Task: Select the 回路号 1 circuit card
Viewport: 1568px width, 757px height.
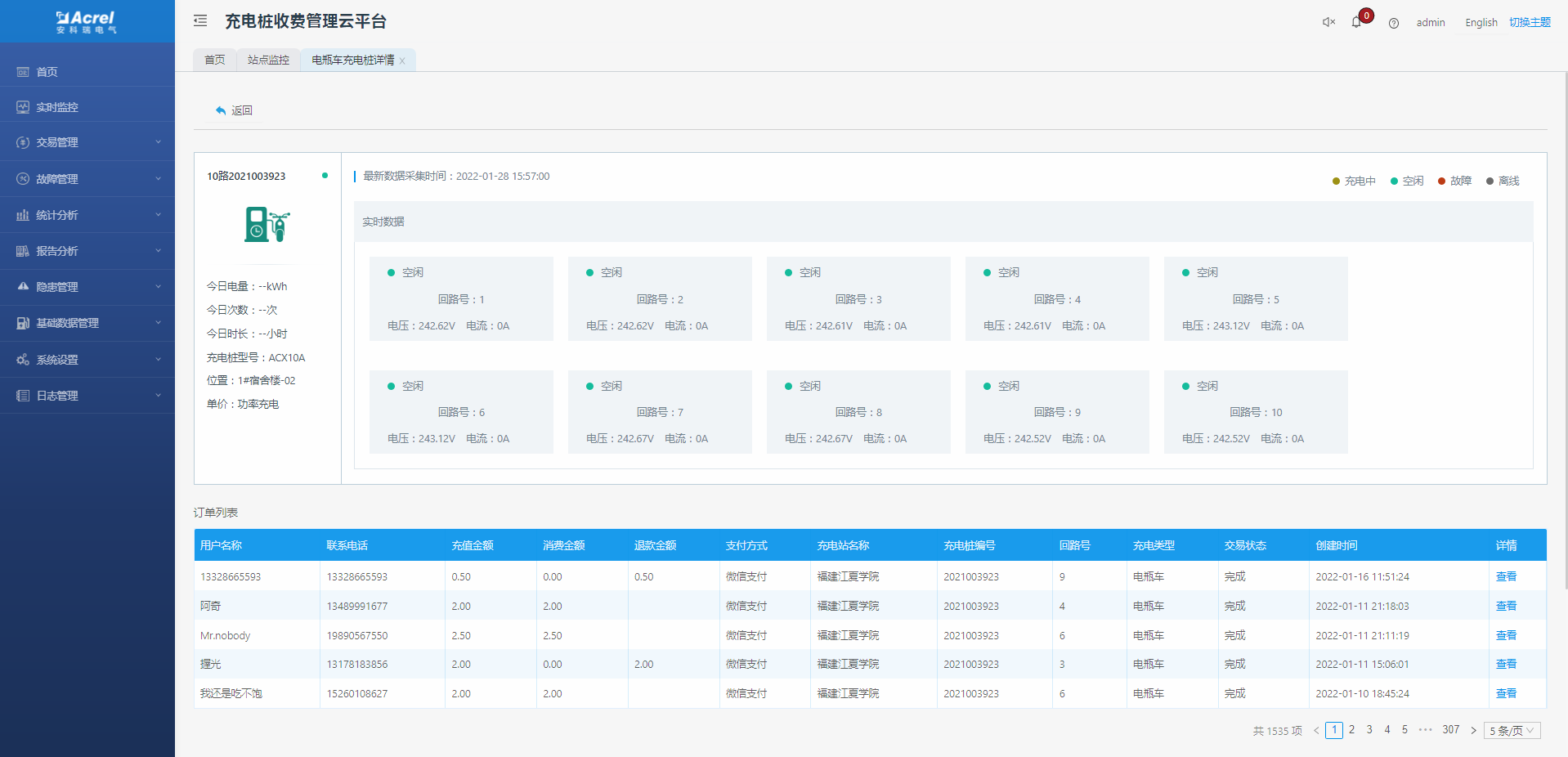Action: click(461, 298)
